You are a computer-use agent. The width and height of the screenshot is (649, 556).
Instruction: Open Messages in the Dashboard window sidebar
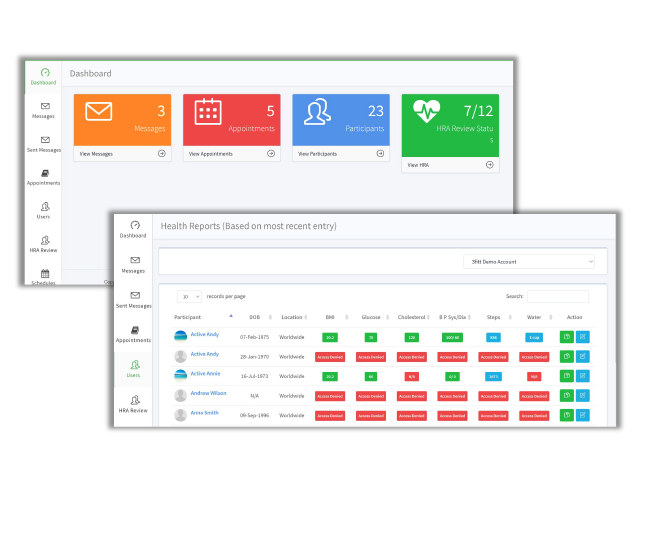pos(43,111)
